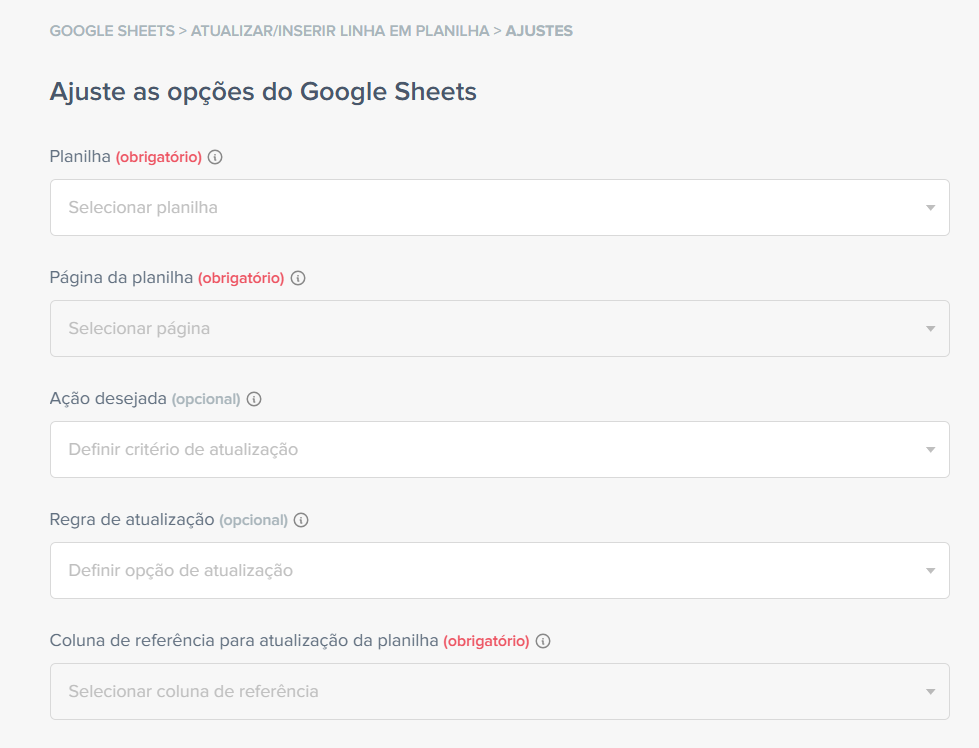Click the info icon next to Página da planilha
Image resolution: width=979 pixels, height=748 pixels.
point(298,278)
